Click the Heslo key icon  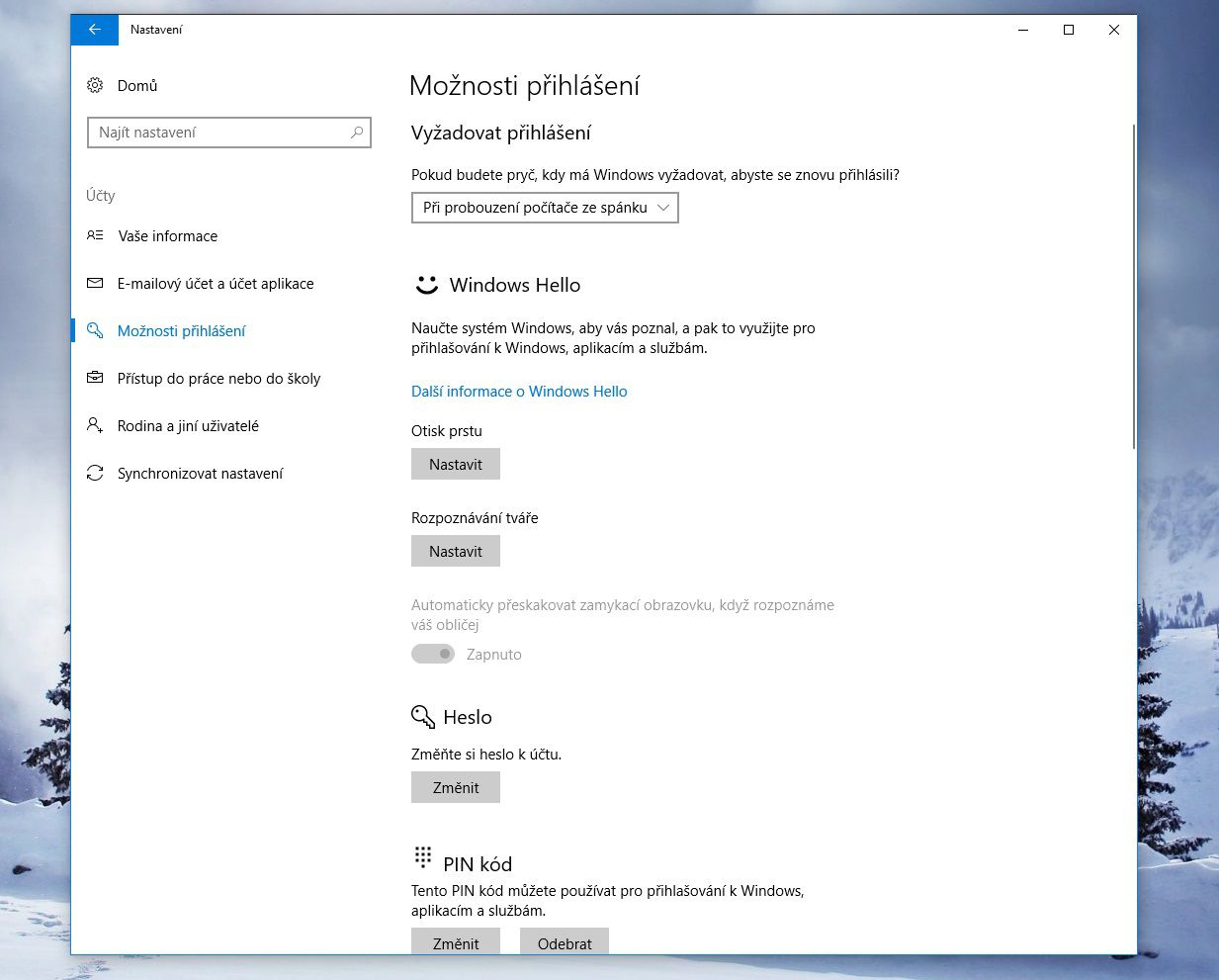tap(423, 716)
